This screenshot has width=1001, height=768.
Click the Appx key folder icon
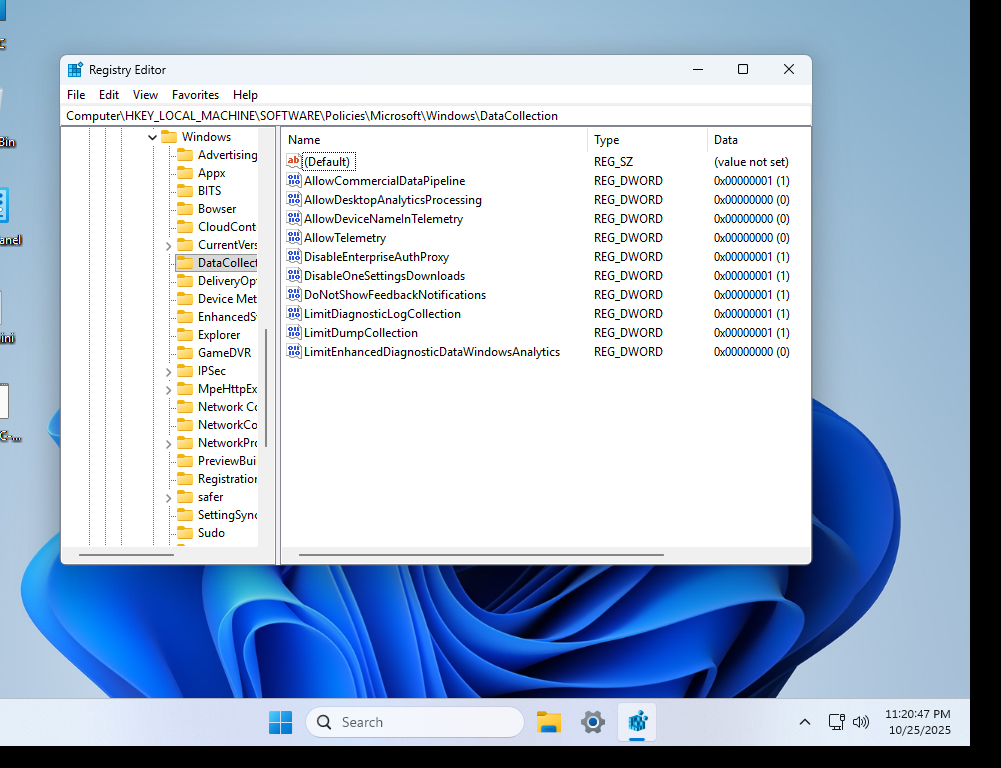click(x=184, y=172)
